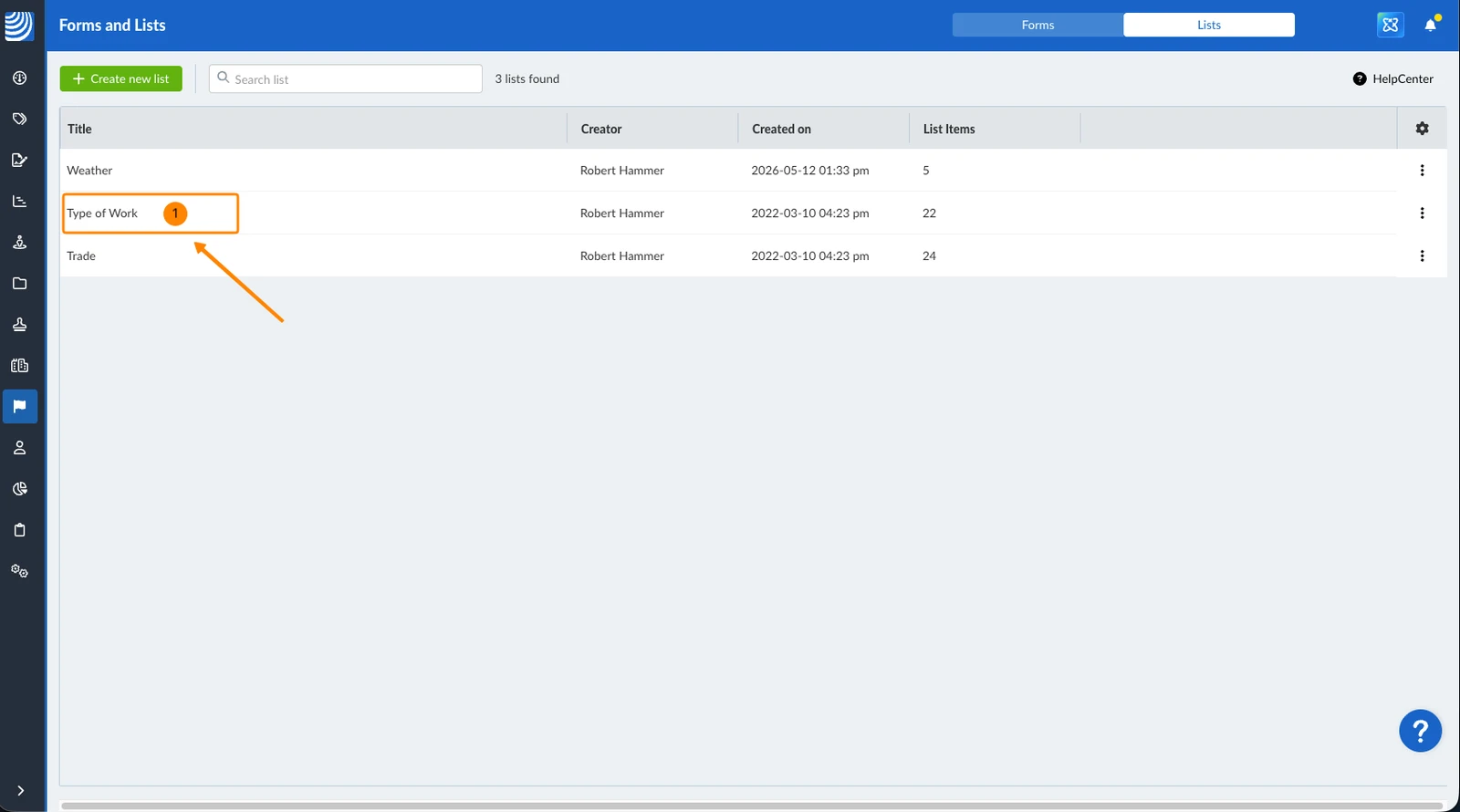Click list item count 24
The image size is (1460, 812).
[x=929, y=256]
